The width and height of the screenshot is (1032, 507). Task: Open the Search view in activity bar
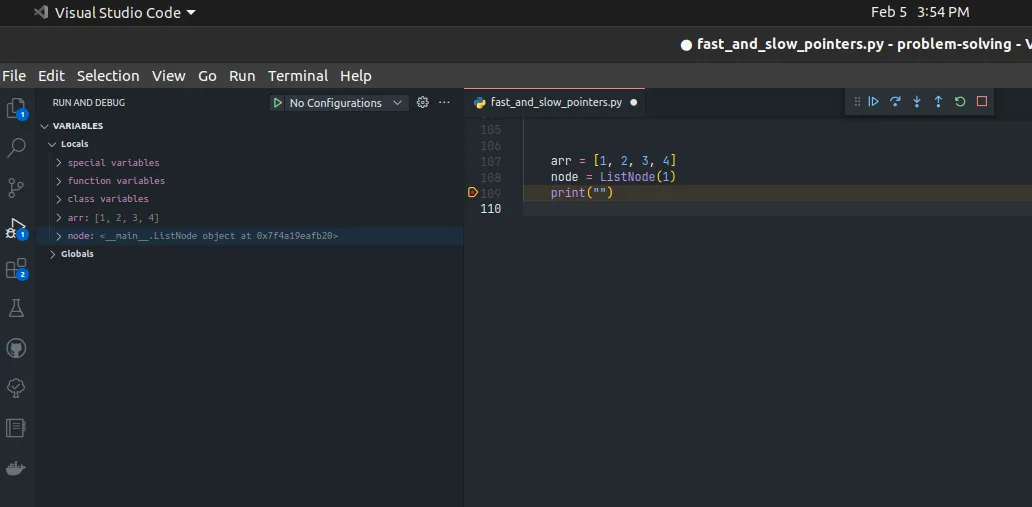(x=16, y=148)
